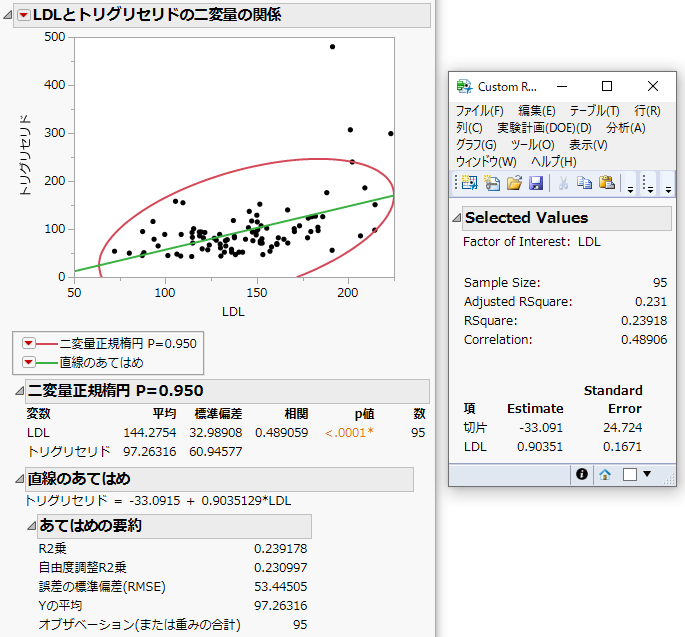Click the red ellipse line swatch in legend
Viewport: 685px width, 637px height.
pos(47,344)
